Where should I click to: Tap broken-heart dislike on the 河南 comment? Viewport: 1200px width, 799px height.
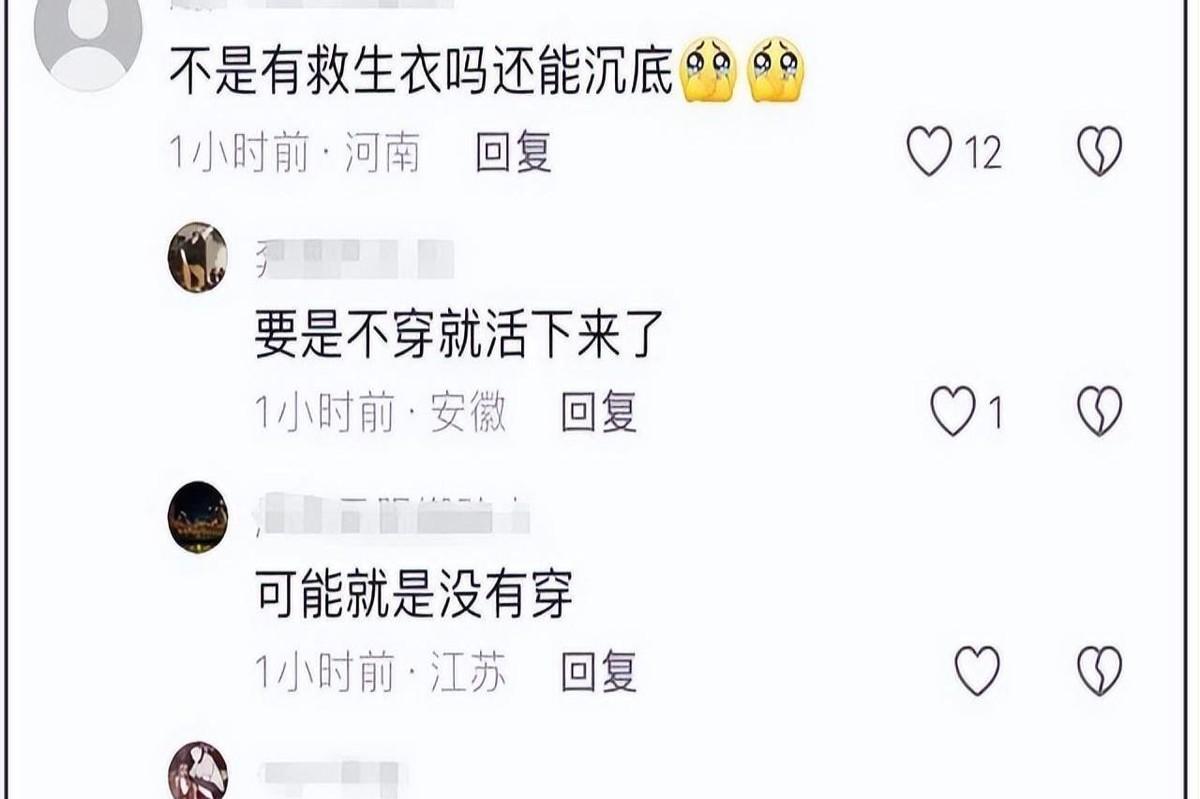(x=1099, y=153)
